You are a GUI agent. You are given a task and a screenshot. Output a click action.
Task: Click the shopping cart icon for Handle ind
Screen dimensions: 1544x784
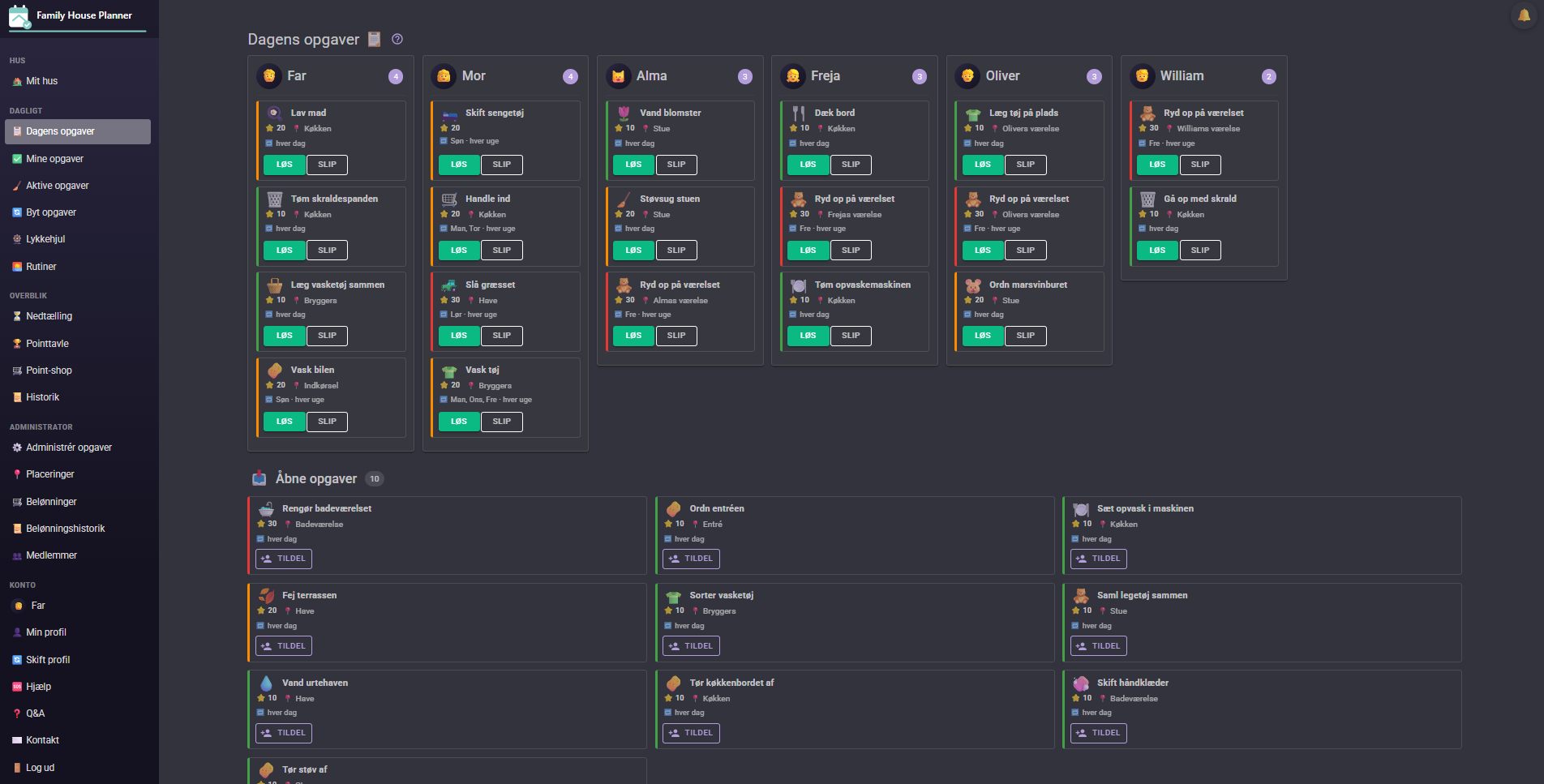[449, 199]
